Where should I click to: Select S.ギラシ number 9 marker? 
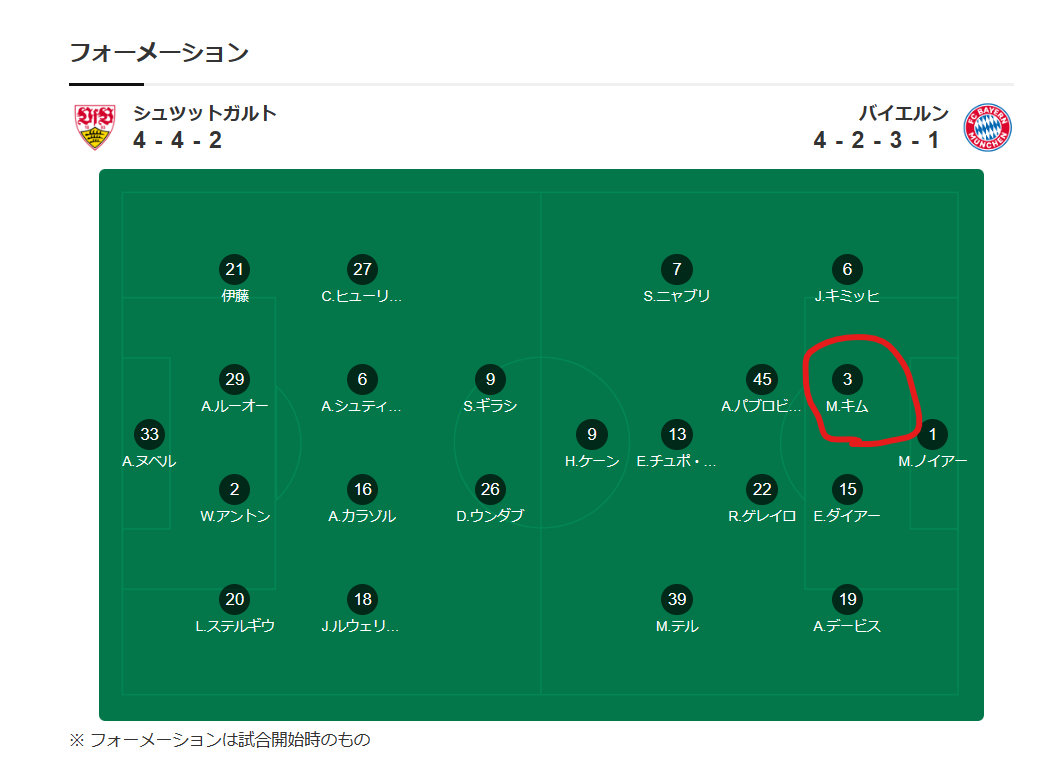coord(490,379)
